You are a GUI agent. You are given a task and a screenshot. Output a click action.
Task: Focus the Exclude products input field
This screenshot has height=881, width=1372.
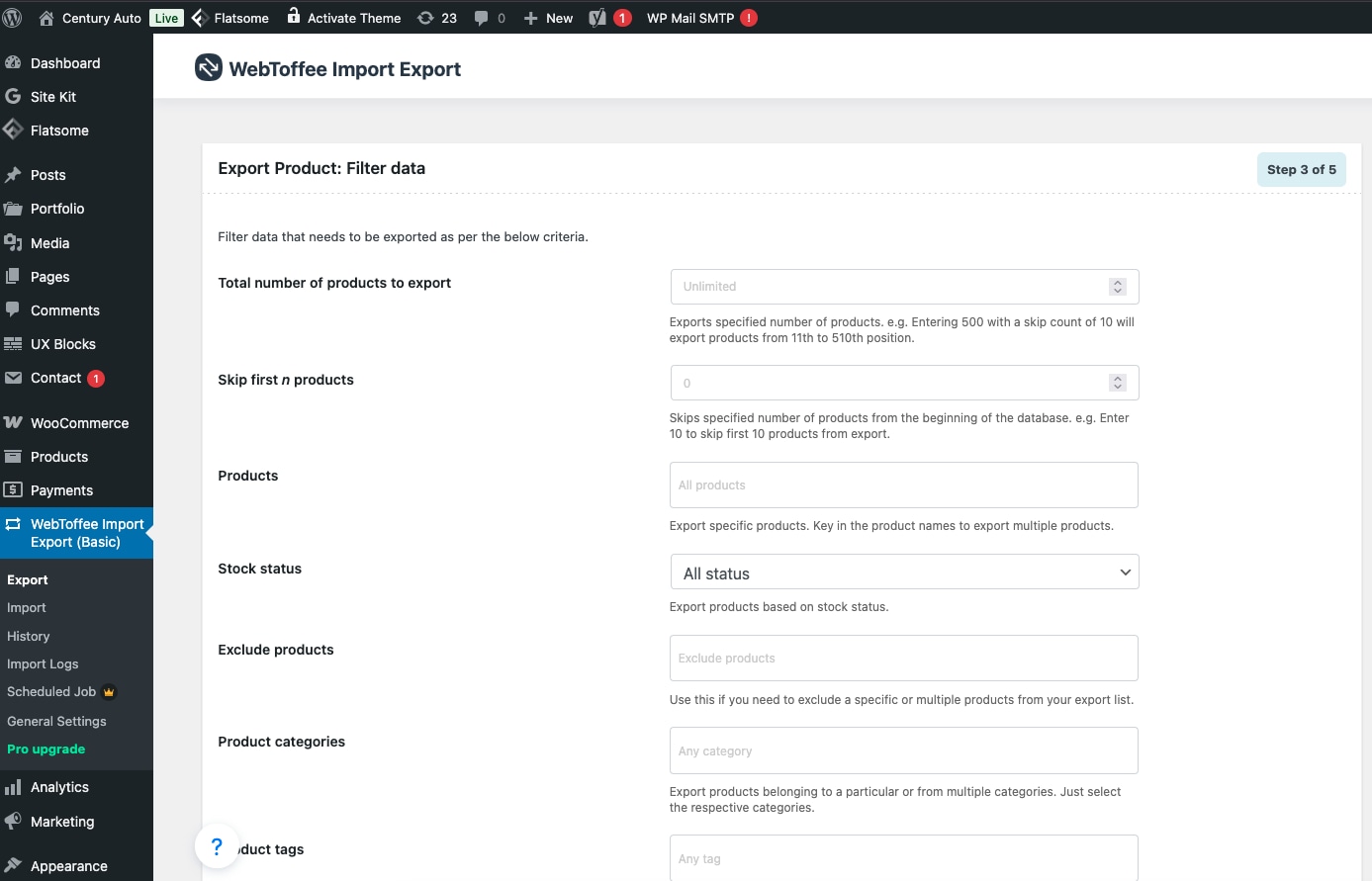(903, 659)
